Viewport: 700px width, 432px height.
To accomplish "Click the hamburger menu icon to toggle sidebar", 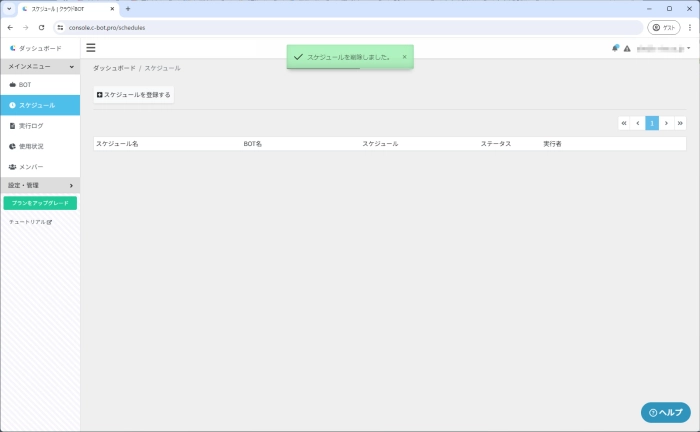I will pos(91,47).
